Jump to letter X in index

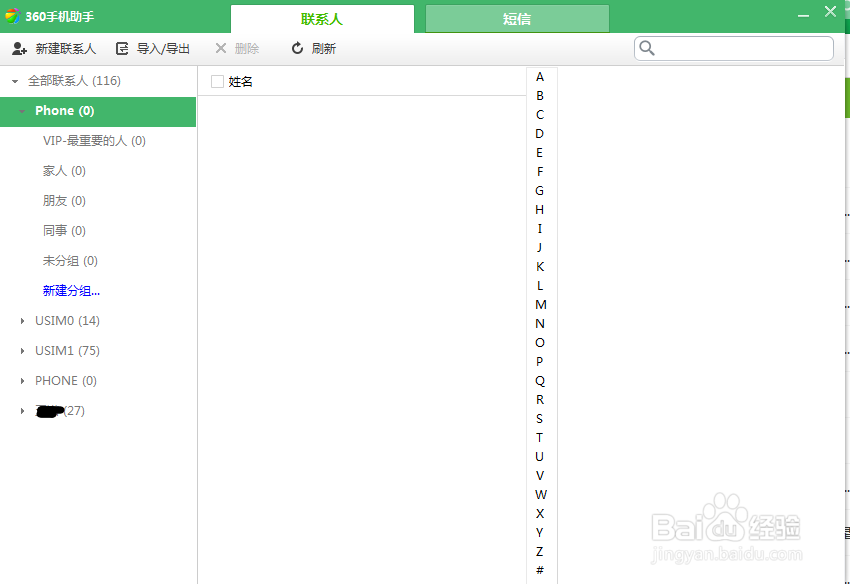540,514
